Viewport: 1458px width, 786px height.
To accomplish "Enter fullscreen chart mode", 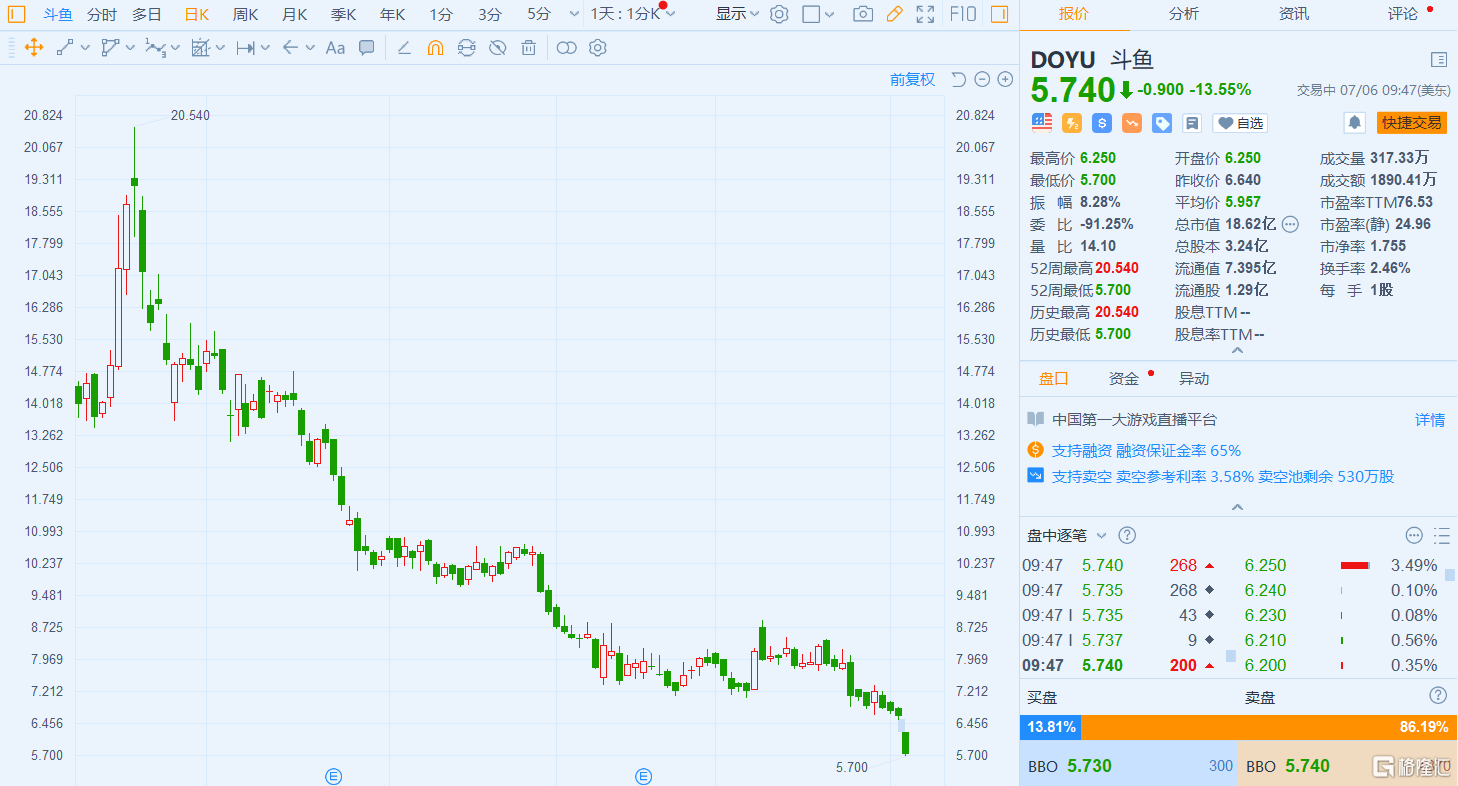I will 926,14.
